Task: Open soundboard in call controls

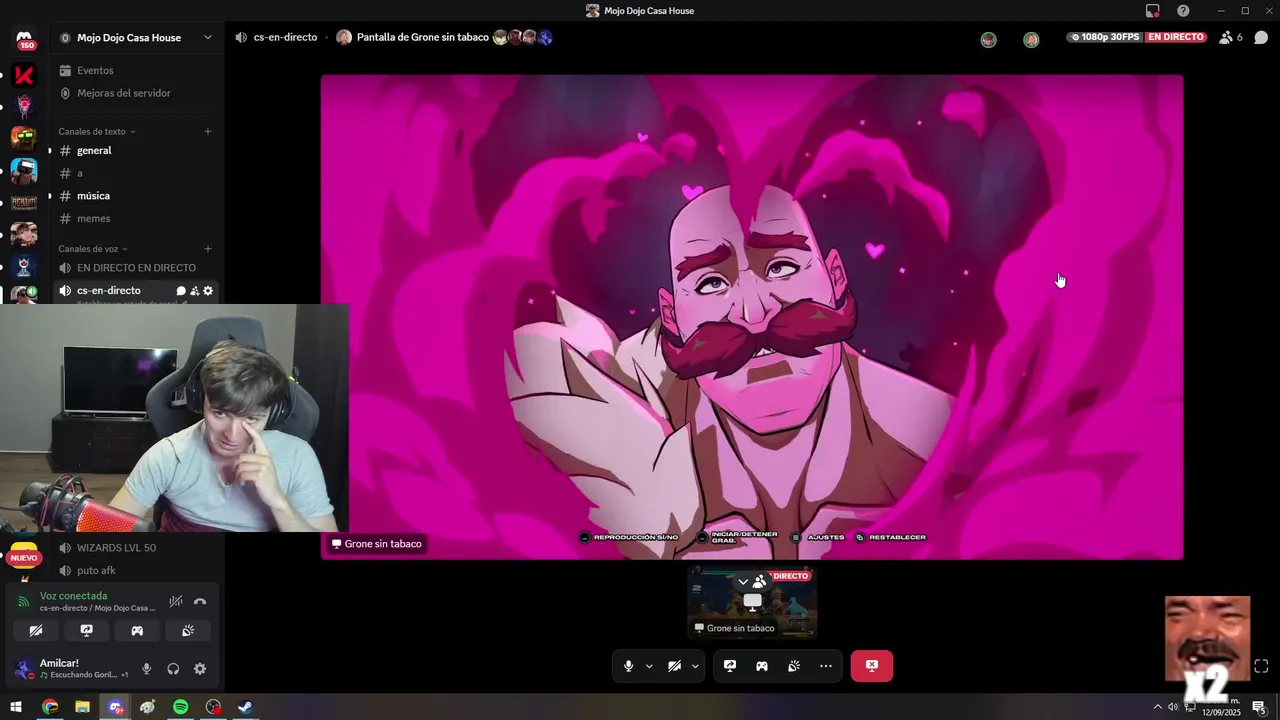Action: coord(794,666)
